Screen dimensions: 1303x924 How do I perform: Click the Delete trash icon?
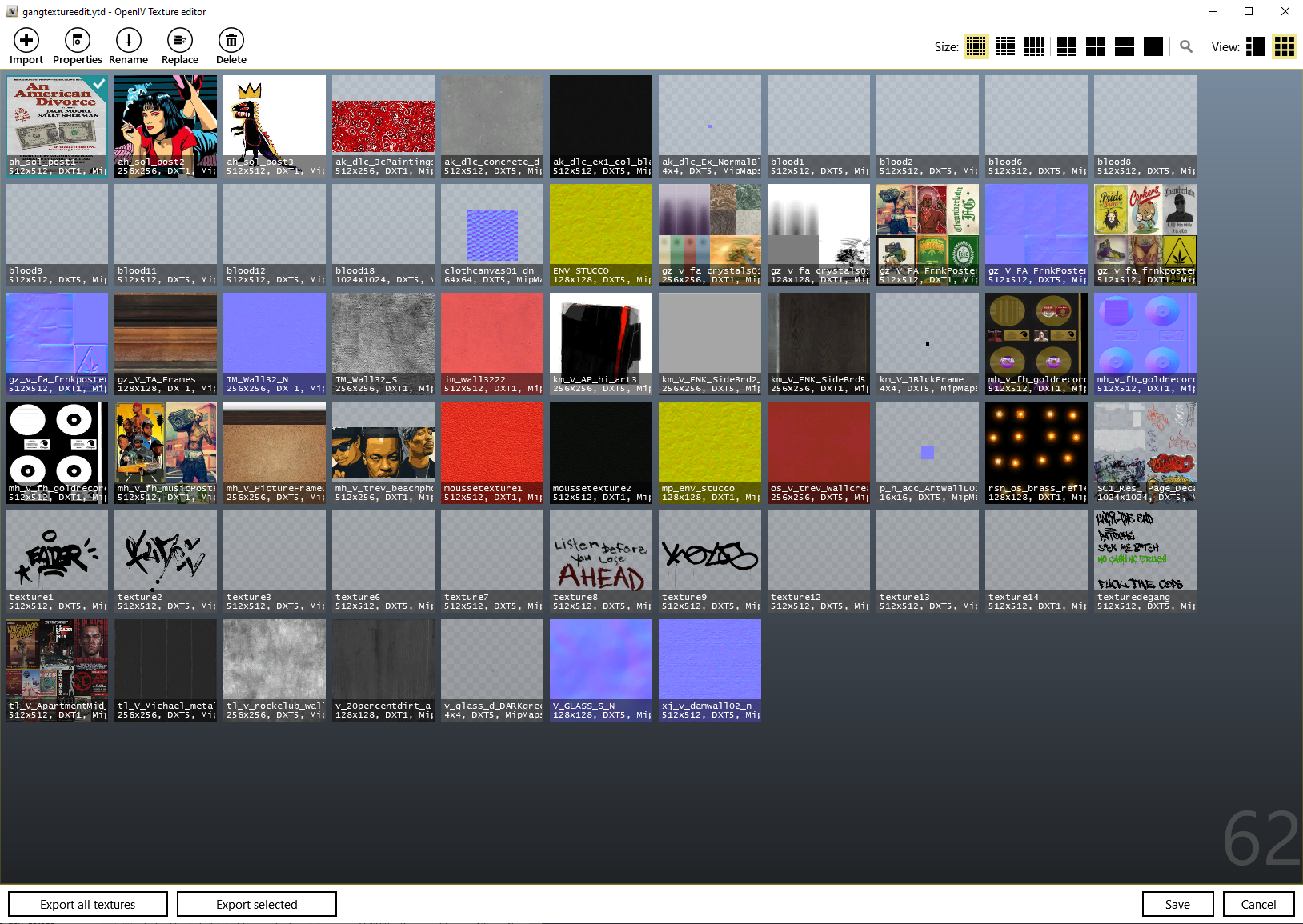231,40
